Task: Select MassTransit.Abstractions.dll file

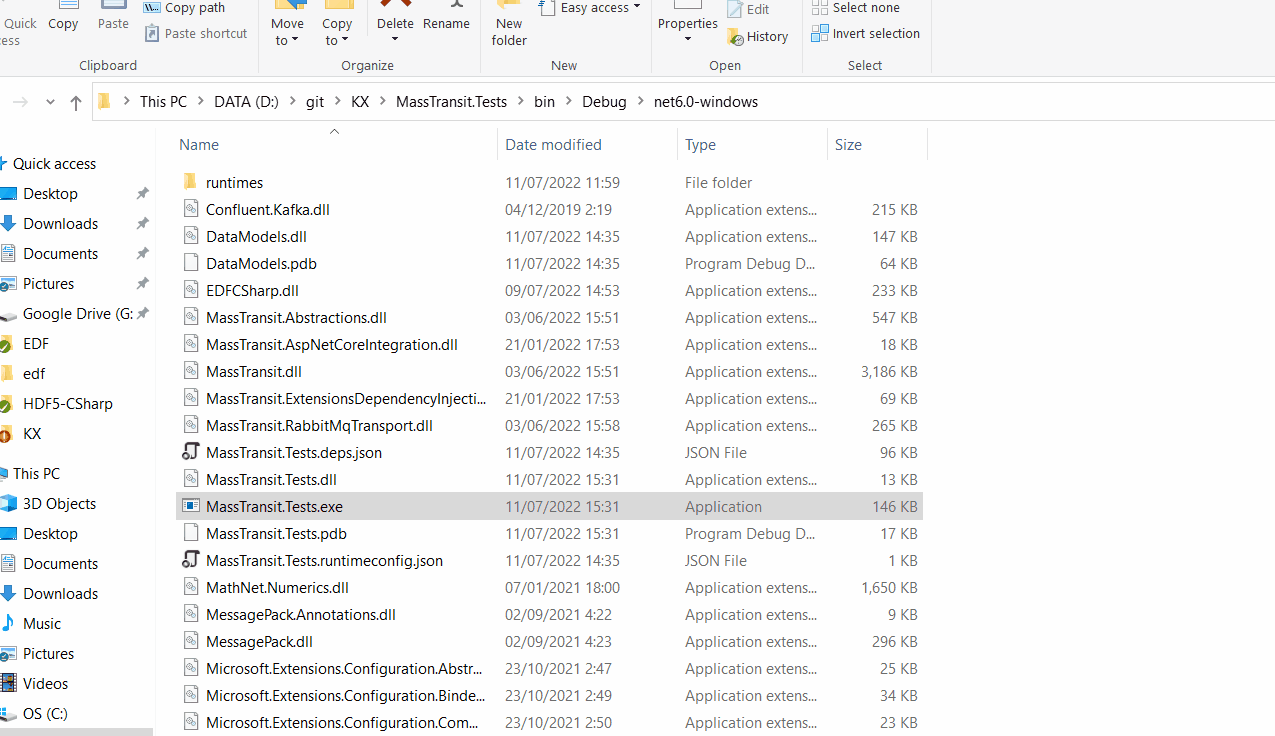Action: (296, 318)
